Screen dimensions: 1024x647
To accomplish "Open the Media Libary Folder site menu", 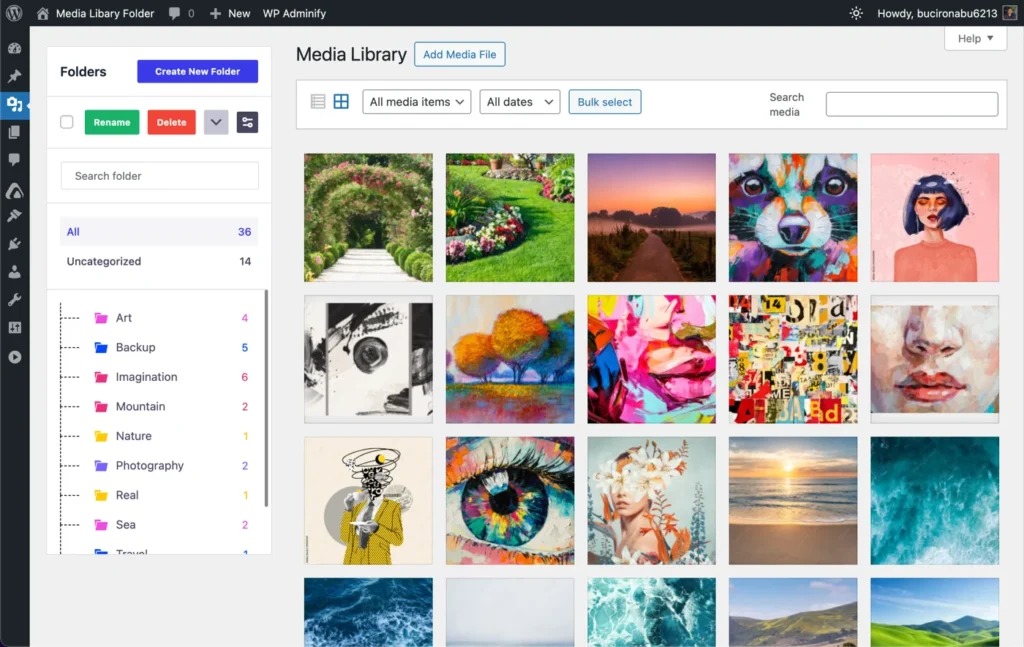I will tap(95, 13).
